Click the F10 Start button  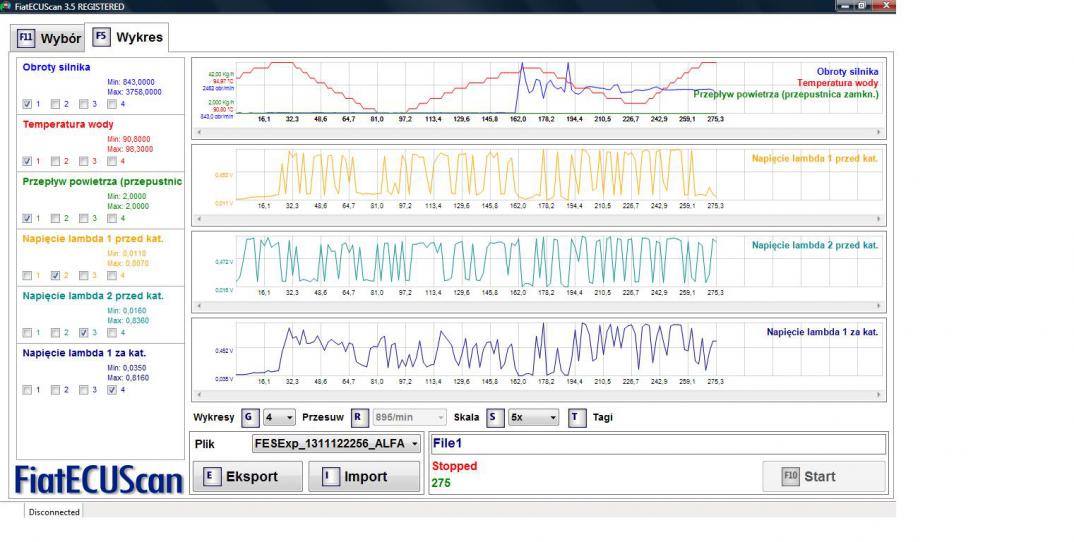823,476
